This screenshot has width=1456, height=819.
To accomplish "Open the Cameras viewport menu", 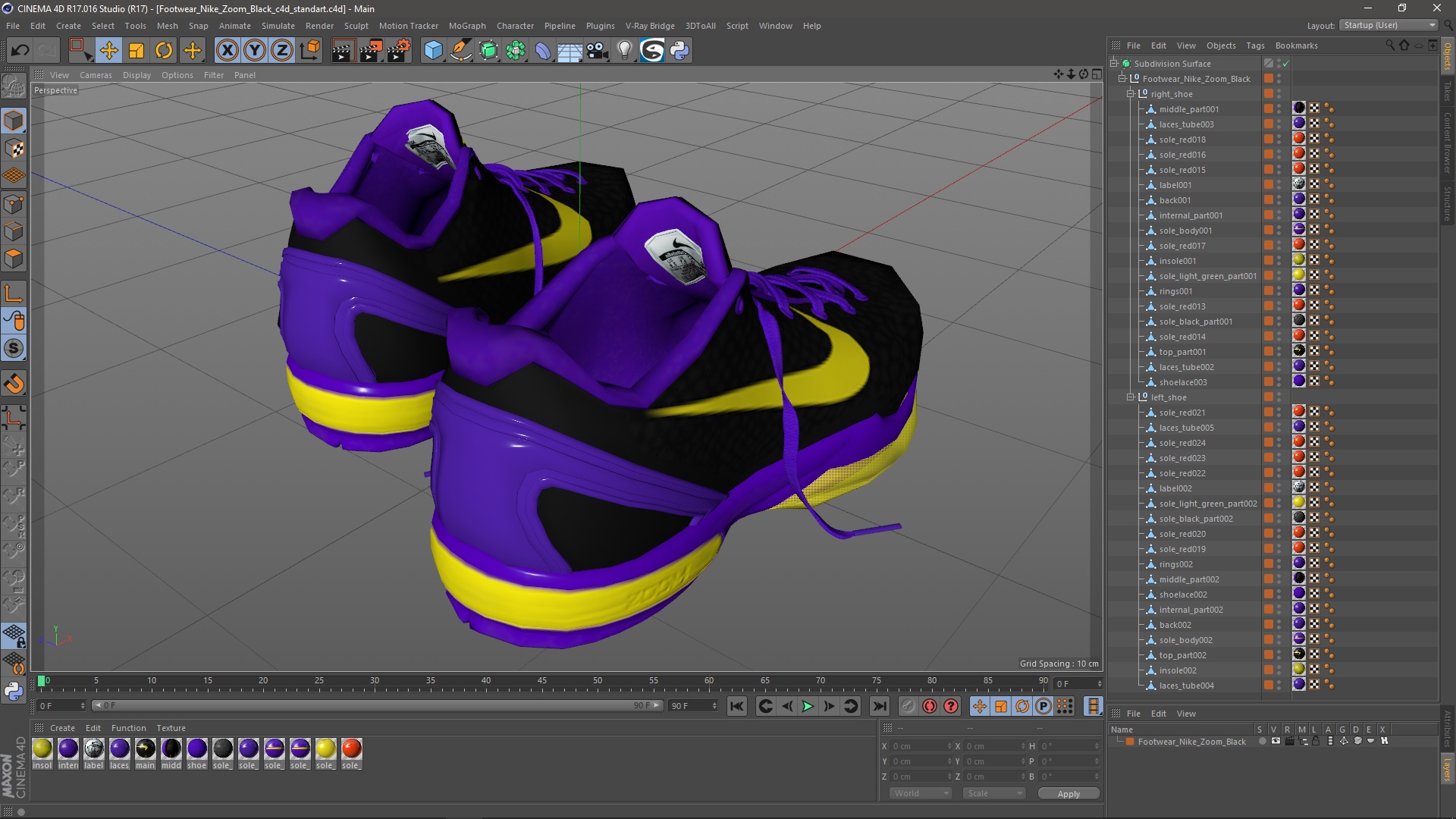I will pos(96,75).
